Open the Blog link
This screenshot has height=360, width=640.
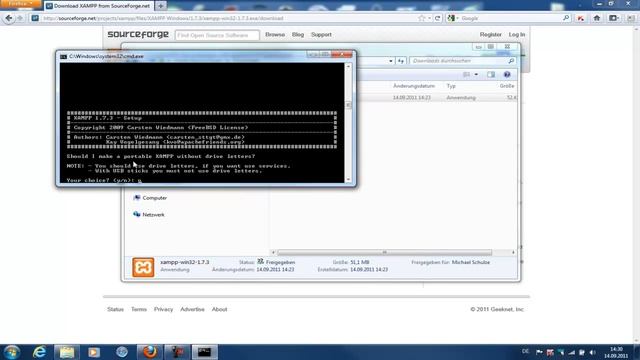point(298,35)
